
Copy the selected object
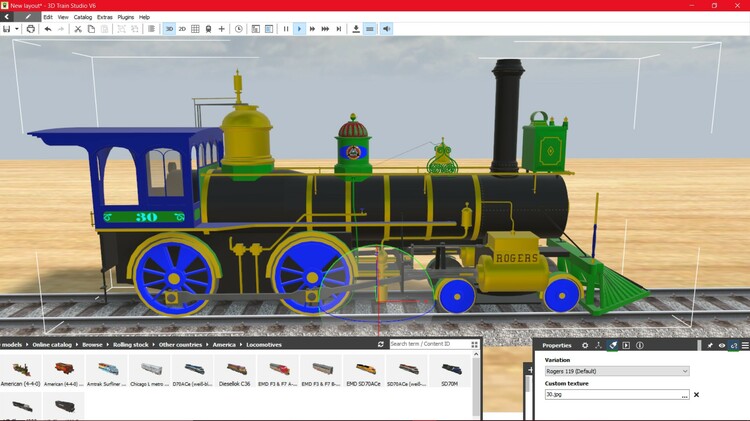(x=91, y=29)
